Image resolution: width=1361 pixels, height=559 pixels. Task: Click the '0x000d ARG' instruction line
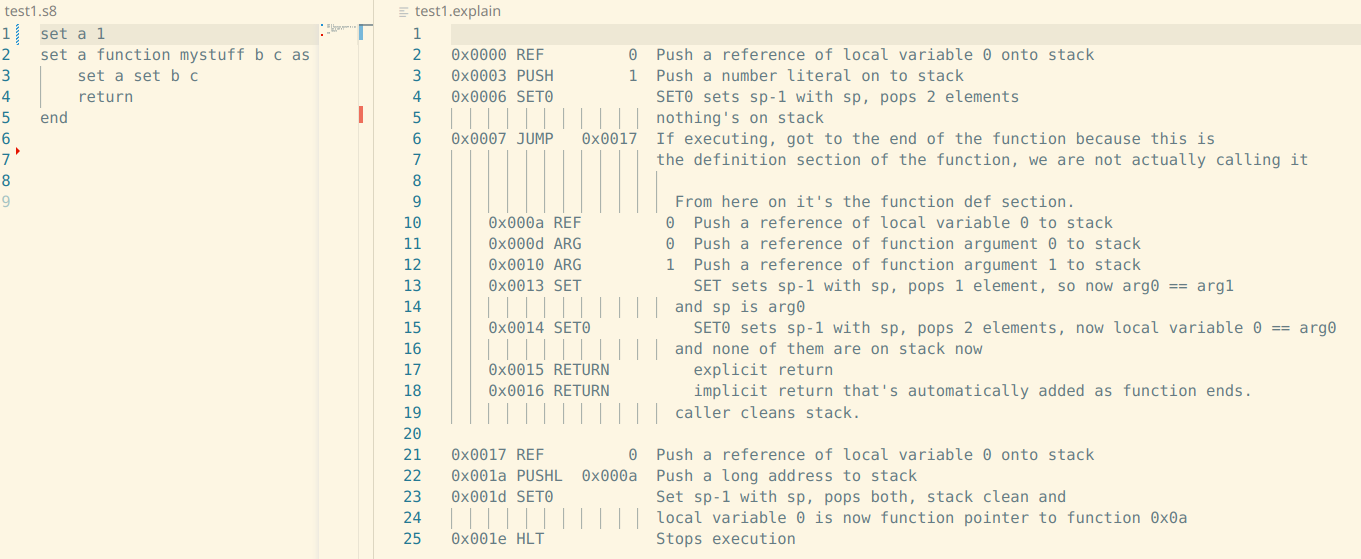815,244
